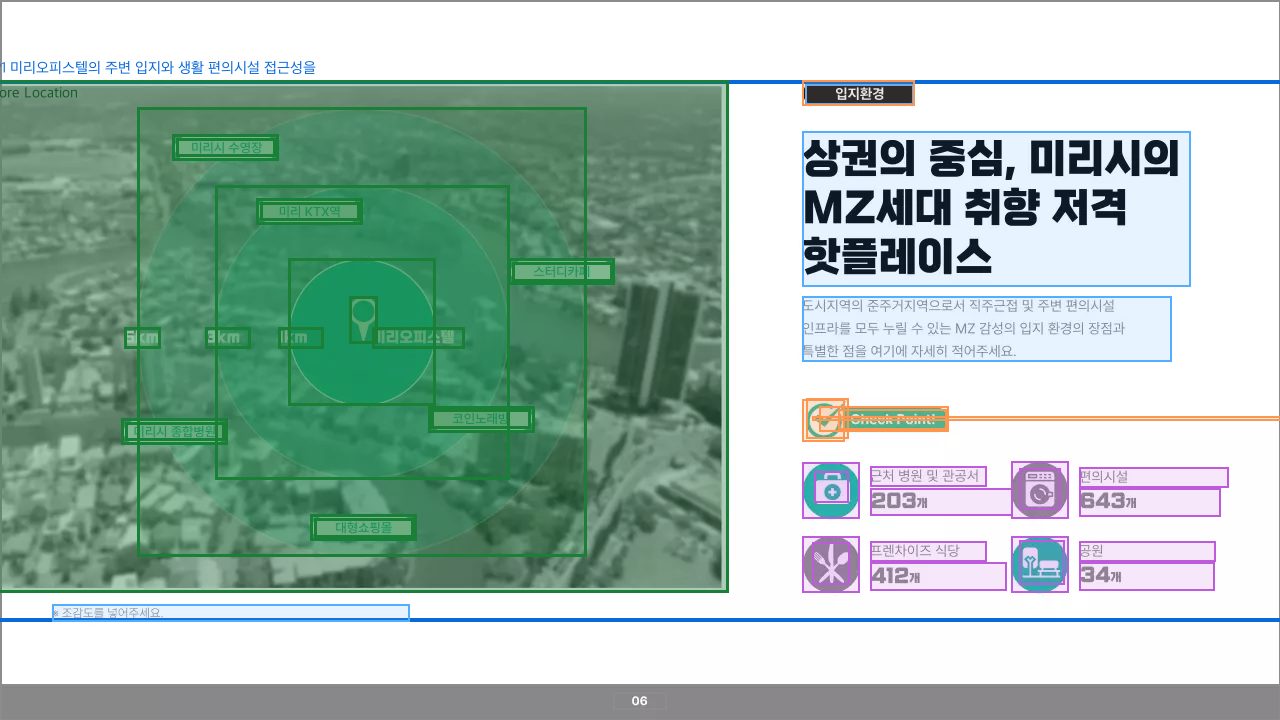Image resolution: width=1280 pixels, height=720 pixels.
Task: Click the 근처 병원 및 관공서 label
Action: (x=929, y=477)
